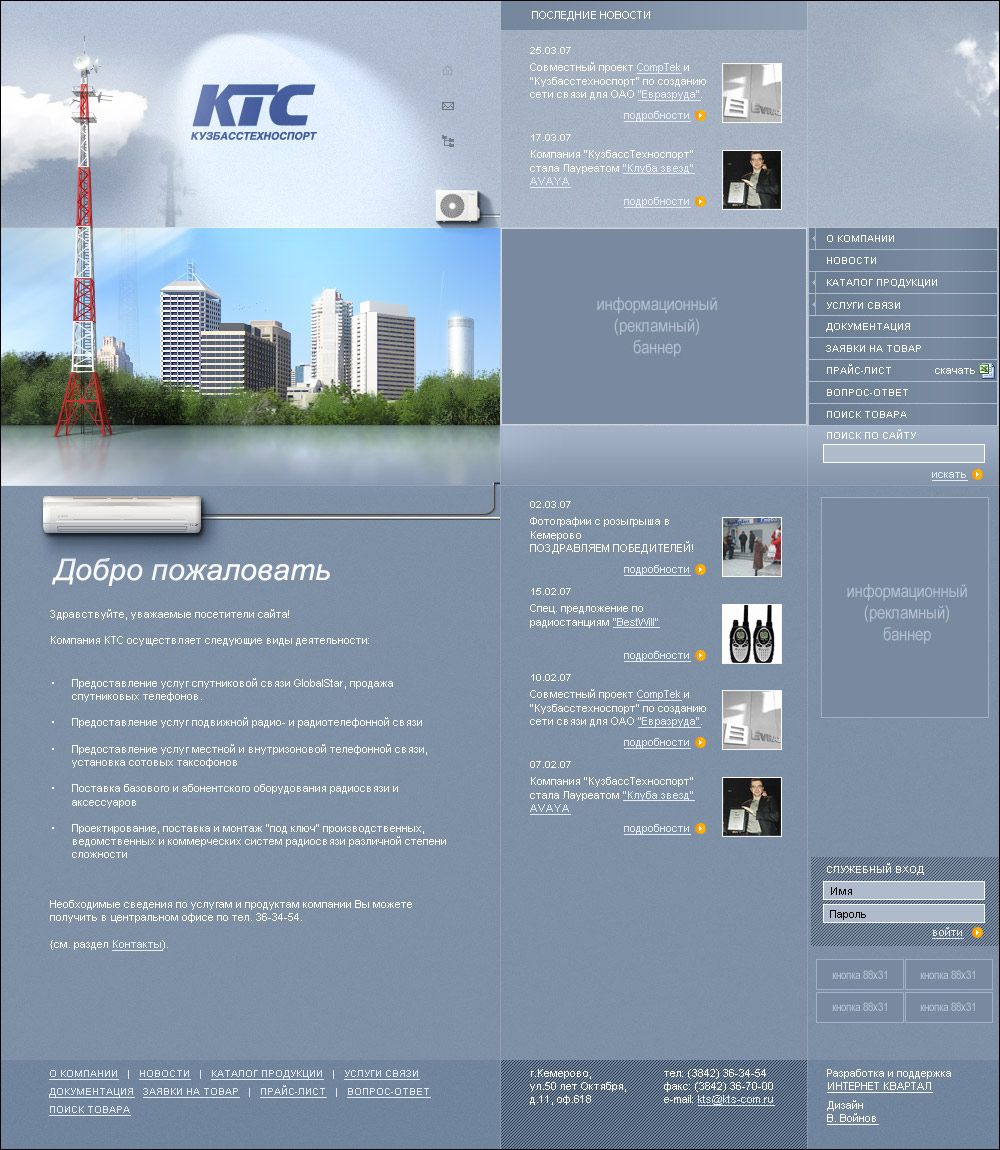1000x1150 pixels.
Task: Click footer link КАТАЛОГ ПРОДУКЦИИ
Action: [x=267, y=1074]
